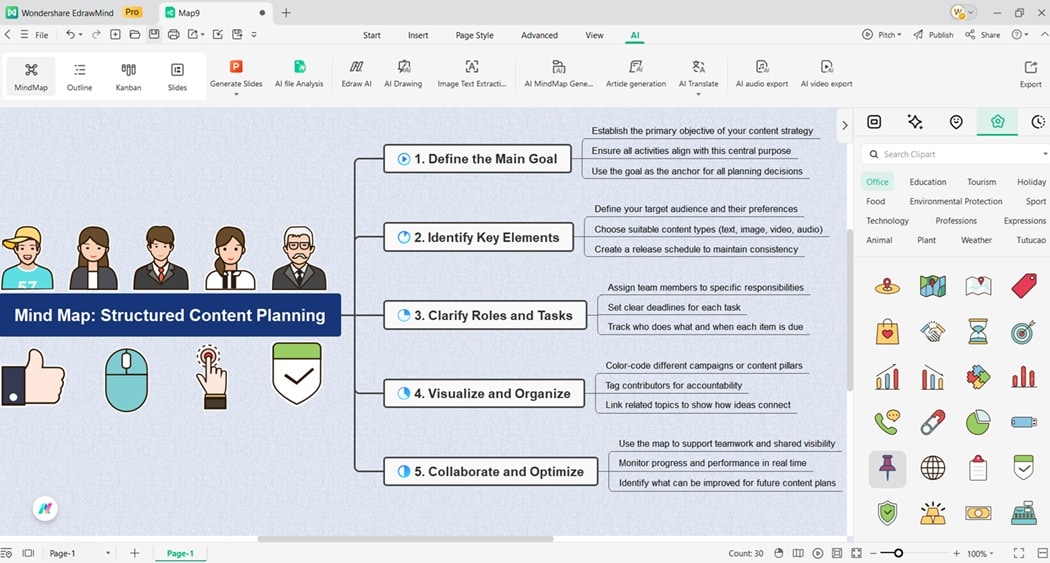Switch to MindMap view mode
This screenshot has height=563, width=1050.
point(31,77)
